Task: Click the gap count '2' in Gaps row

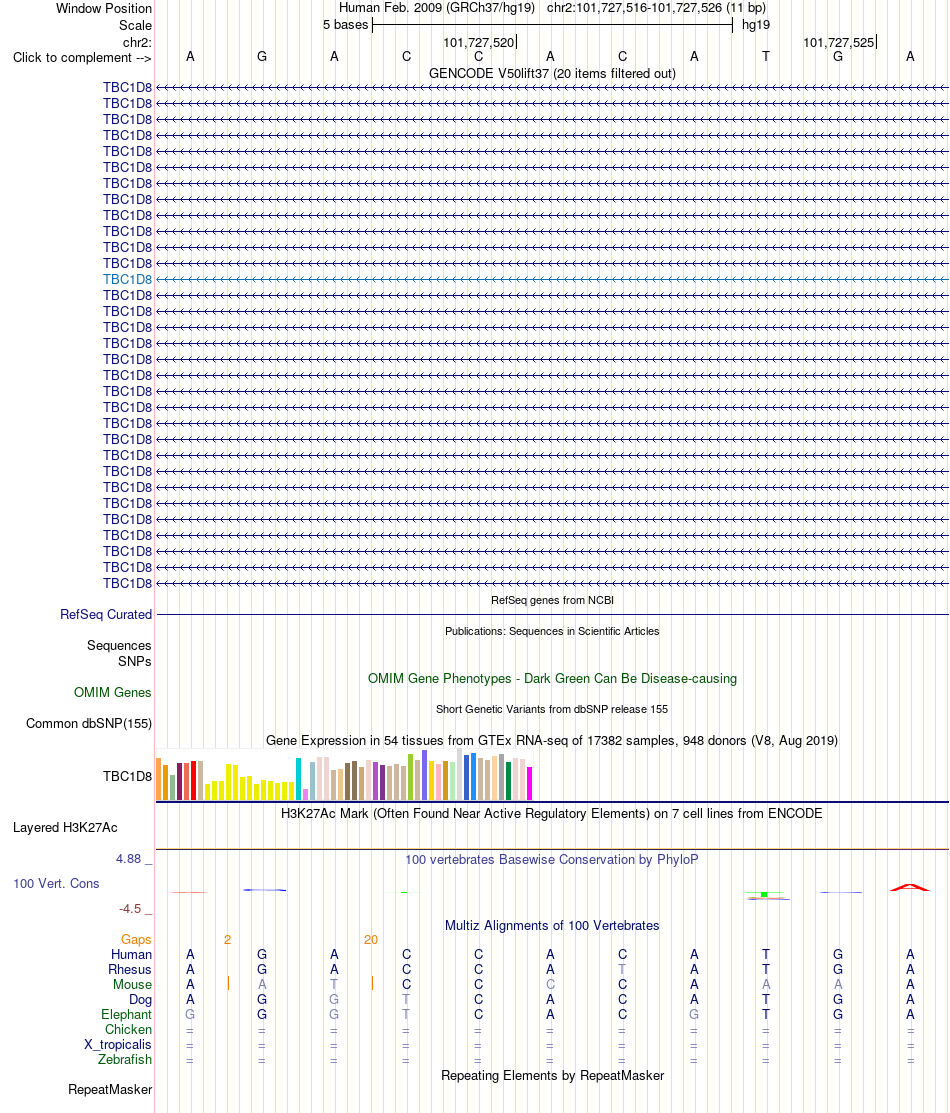Action: [x=227, y=940]
